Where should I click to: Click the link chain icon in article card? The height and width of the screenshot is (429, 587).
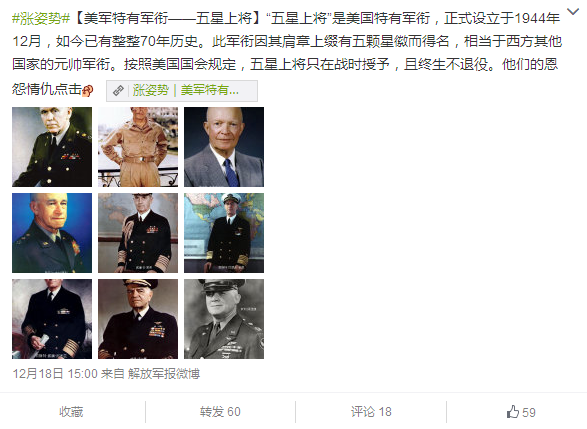pos(118,90)
